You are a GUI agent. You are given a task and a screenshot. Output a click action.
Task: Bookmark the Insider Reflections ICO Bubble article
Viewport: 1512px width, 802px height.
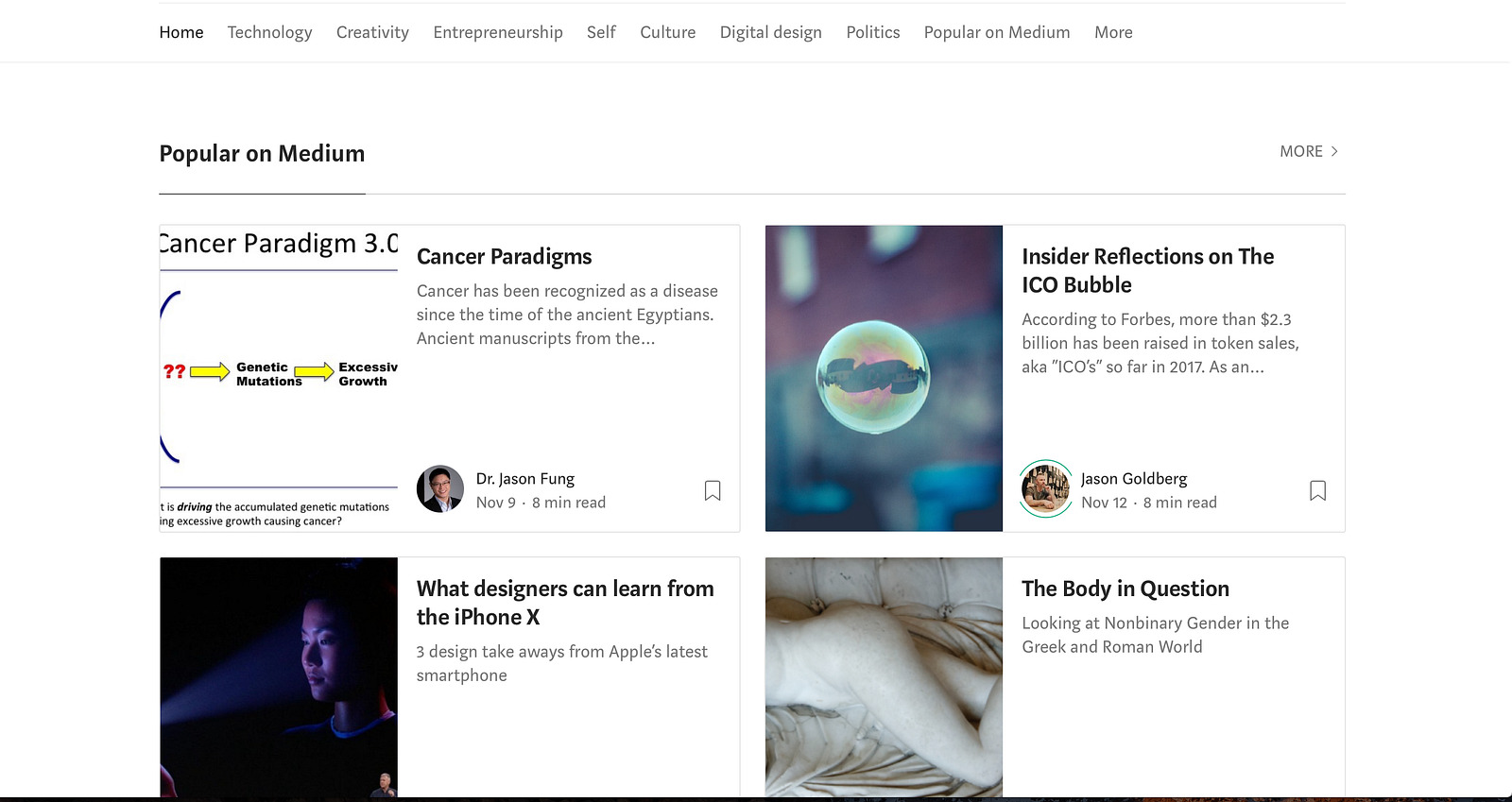coord(1317,490)
